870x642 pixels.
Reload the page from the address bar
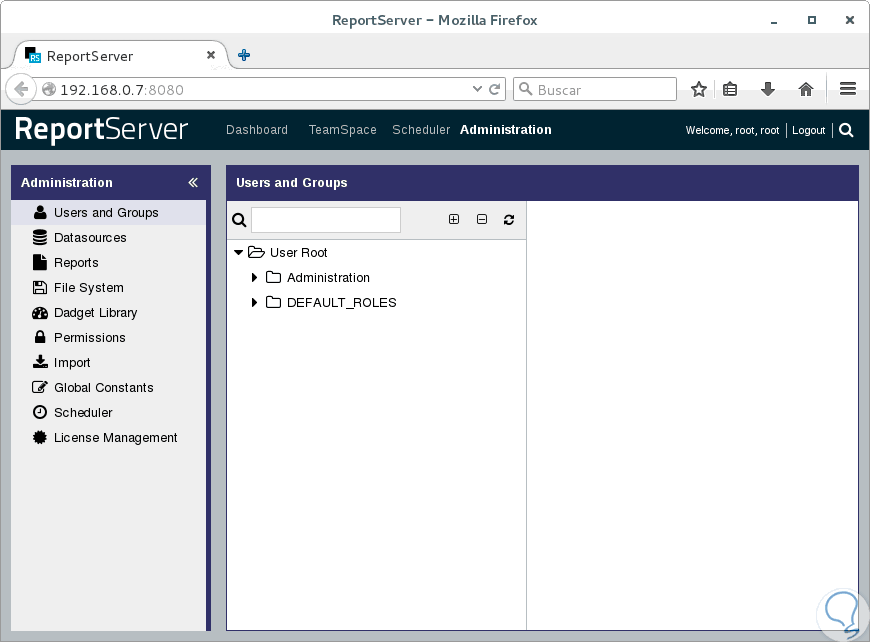[x=494, y=89]
